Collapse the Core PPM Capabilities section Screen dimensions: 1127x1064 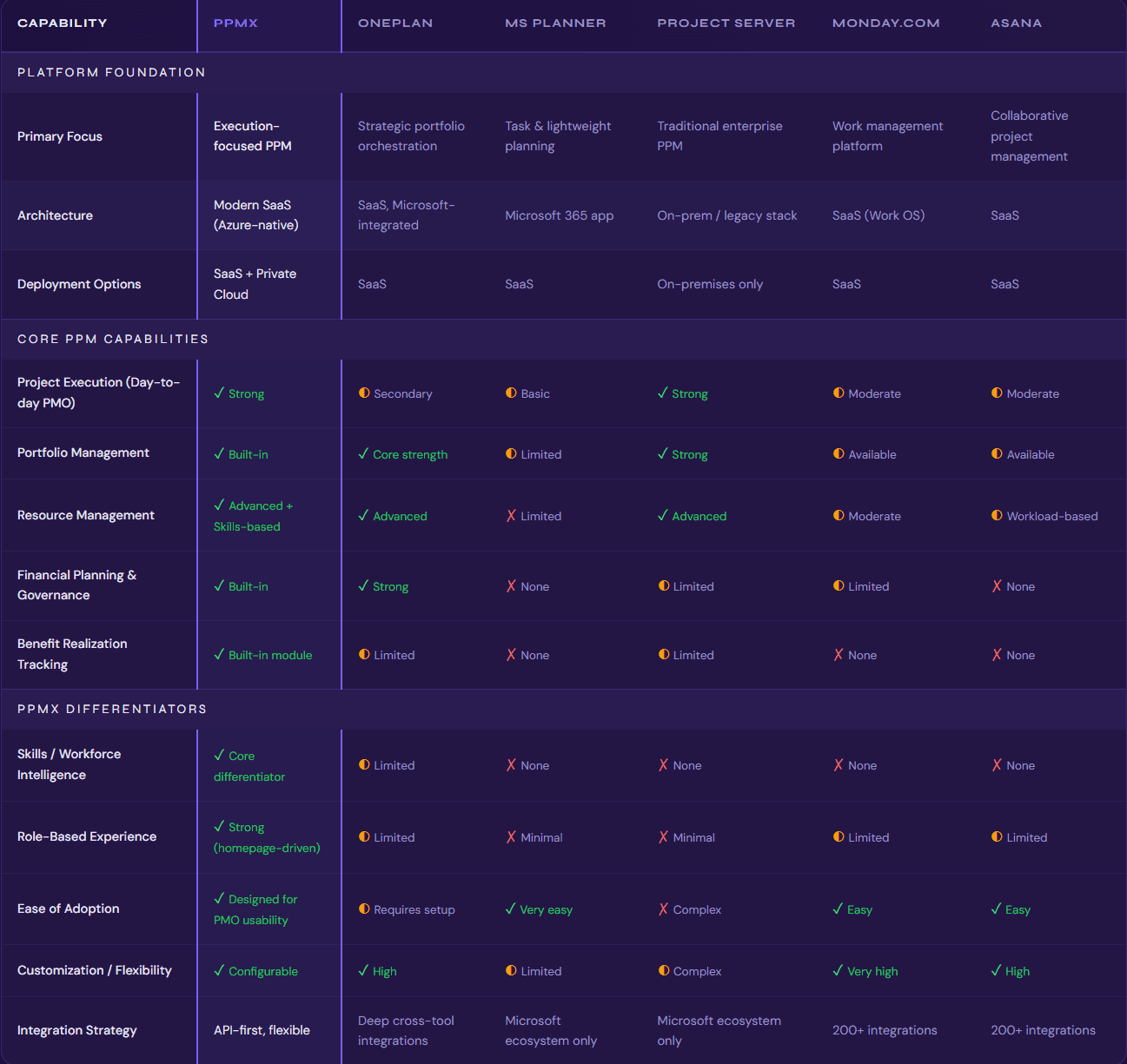113,339
